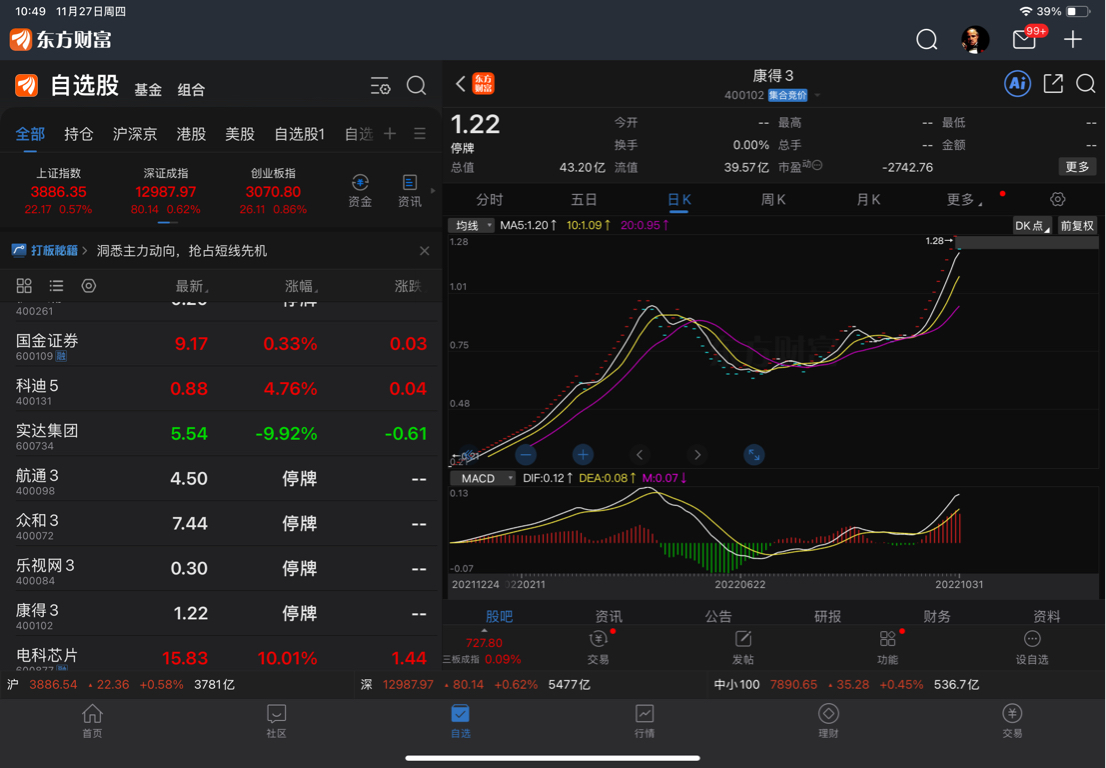
Task: Go back using the chevron beside 东方财富 logo
Action: click(x=461, y=84)
